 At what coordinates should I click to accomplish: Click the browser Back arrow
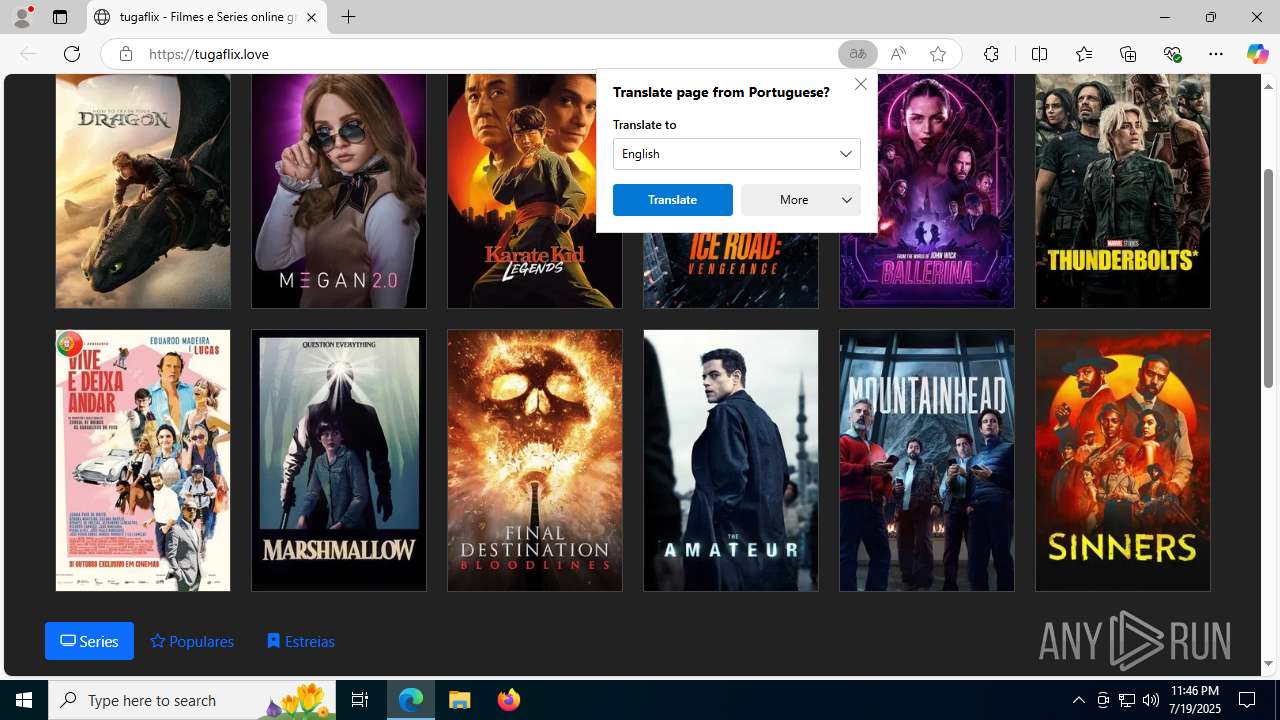coord(28,54)
